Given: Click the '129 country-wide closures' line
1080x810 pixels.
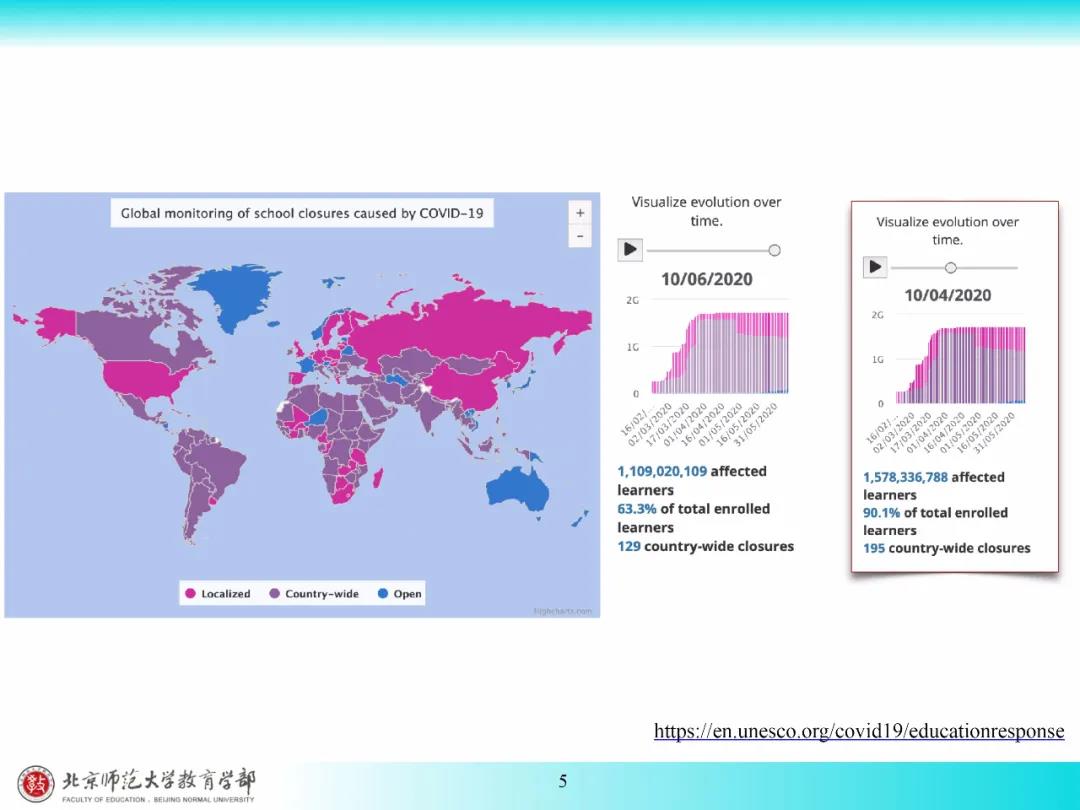Looking at the screenshot, I should [x=705, y=546].
